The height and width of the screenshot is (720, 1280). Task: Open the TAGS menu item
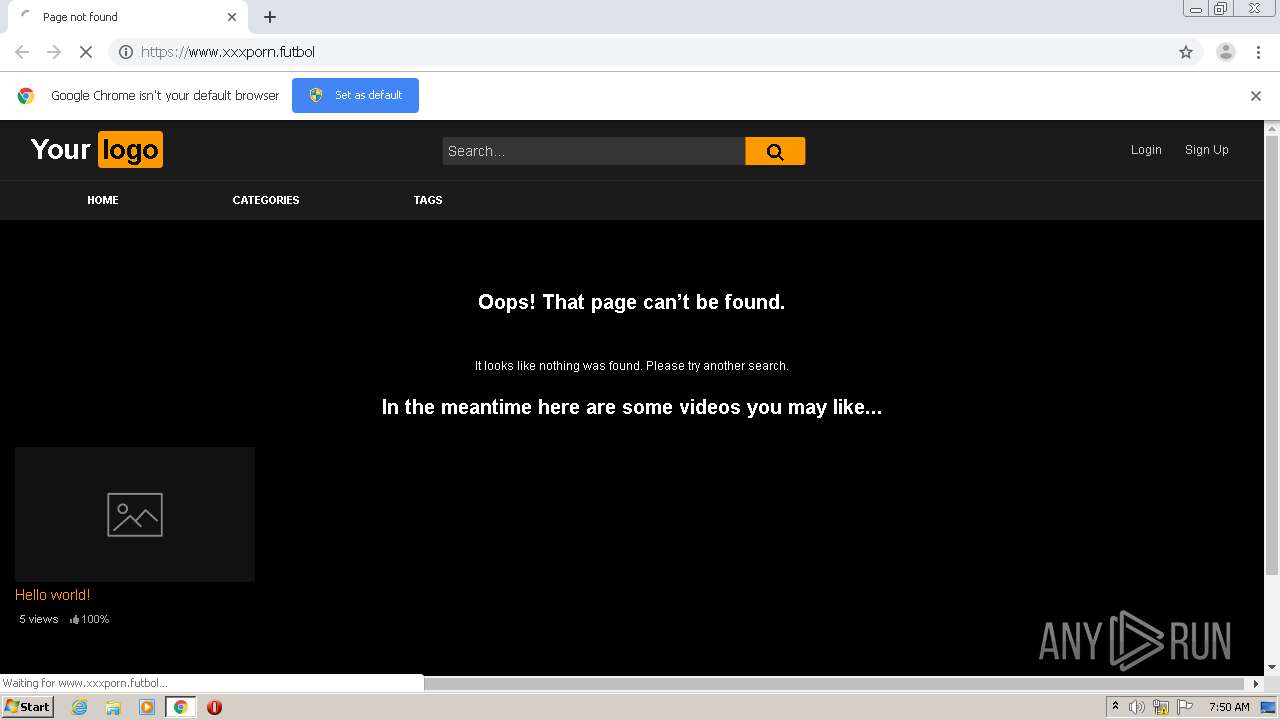[428, 200]
